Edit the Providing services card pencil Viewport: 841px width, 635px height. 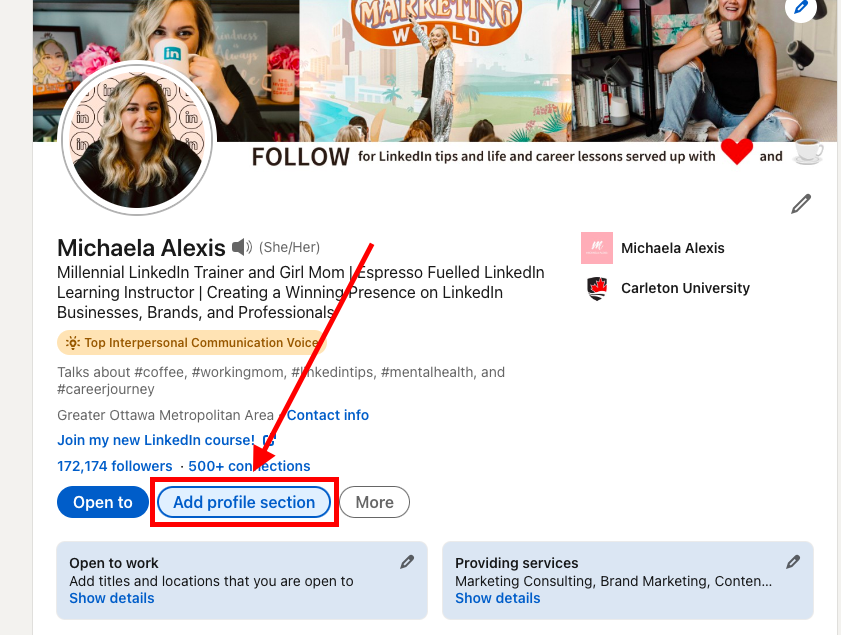coord(793,562)
